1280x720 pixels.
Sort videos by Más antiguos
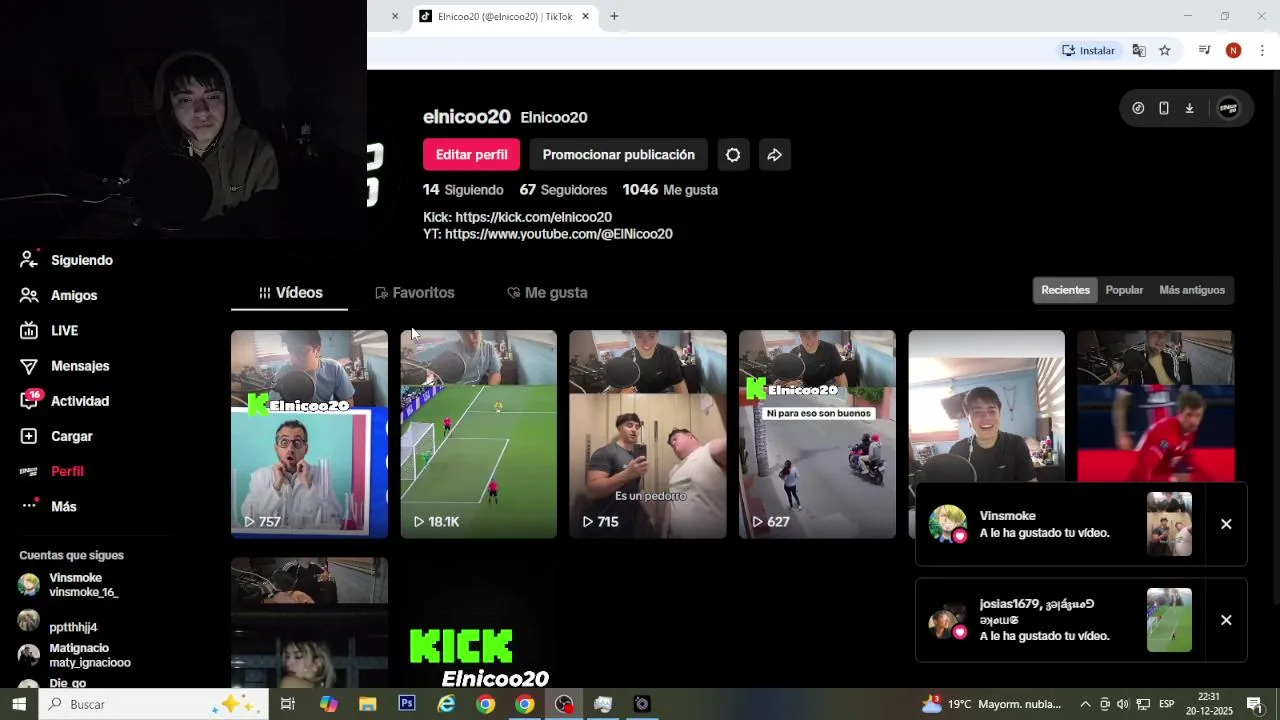pos(1192,290)
